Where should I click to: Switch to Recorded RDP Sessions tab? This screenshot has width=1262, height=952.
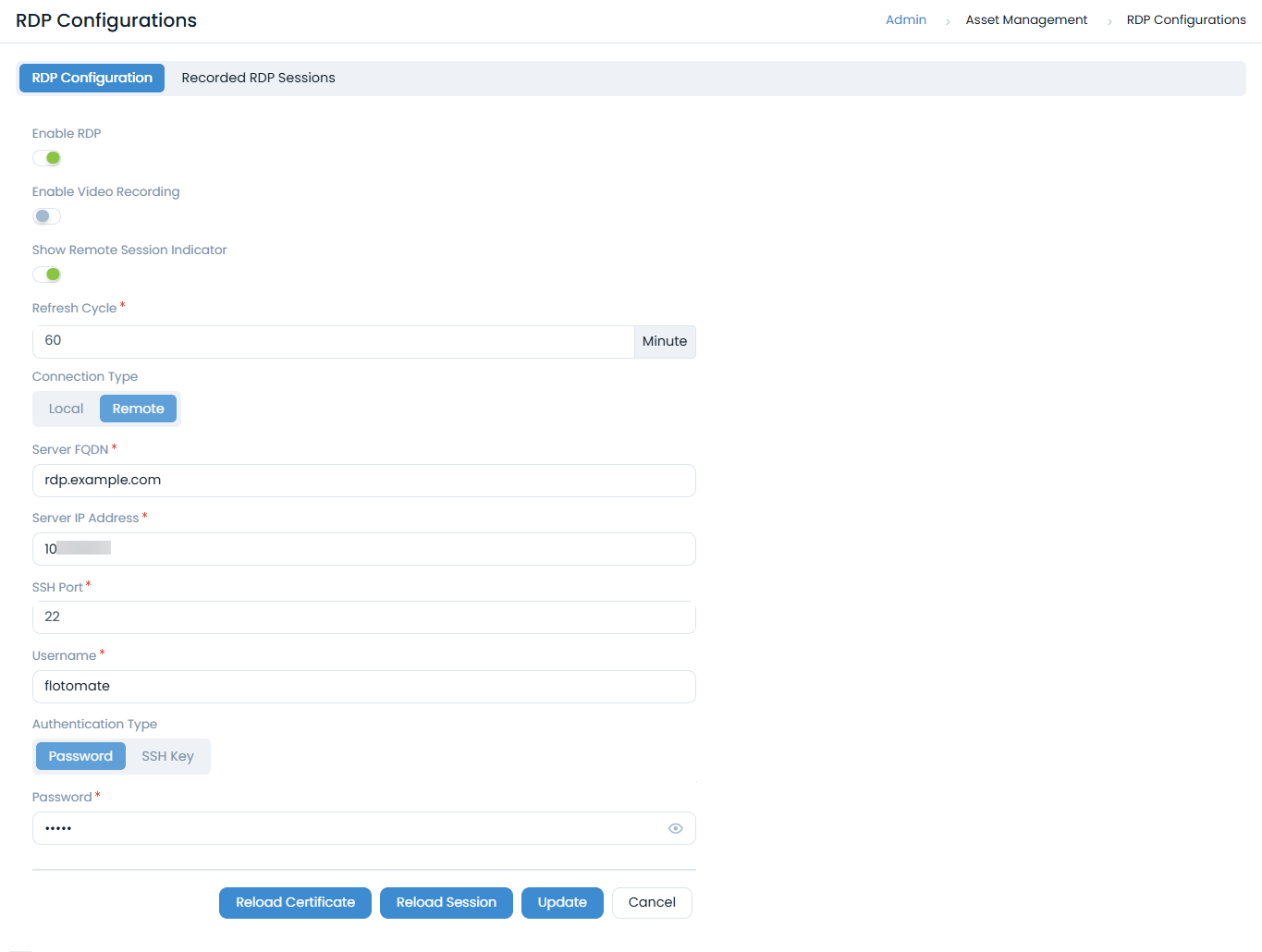(x=258, y=78)
